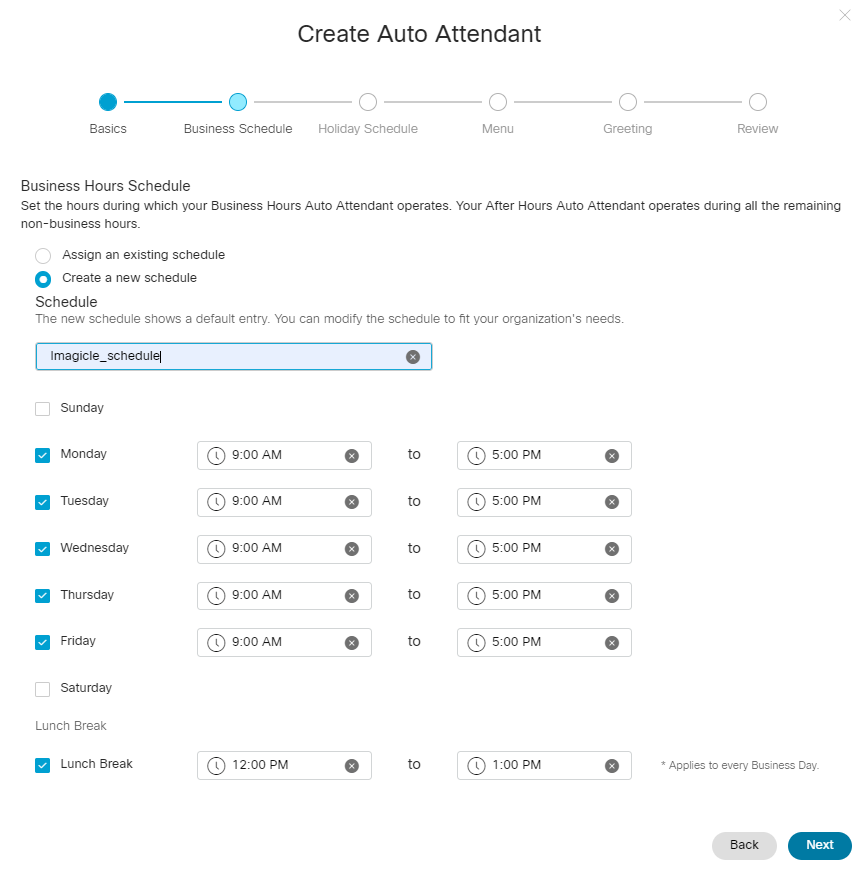Select Assign an existing schedule option

43,256
